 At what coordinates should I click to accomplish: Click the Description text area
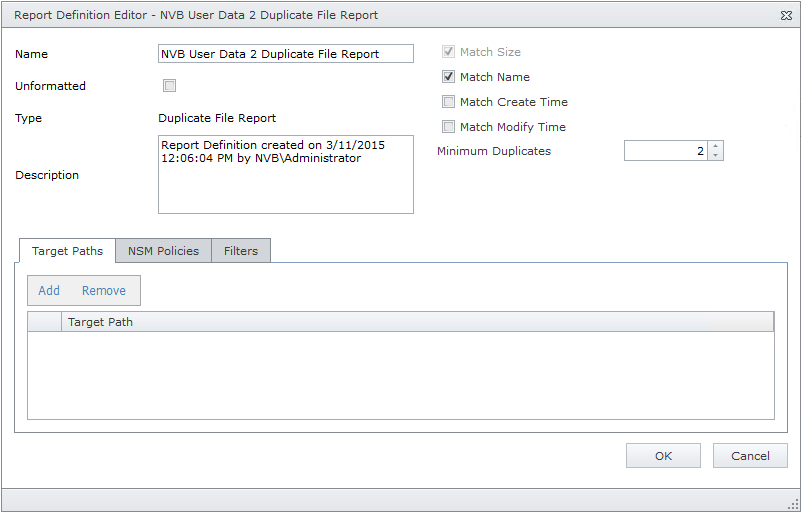tap(286, 175)
